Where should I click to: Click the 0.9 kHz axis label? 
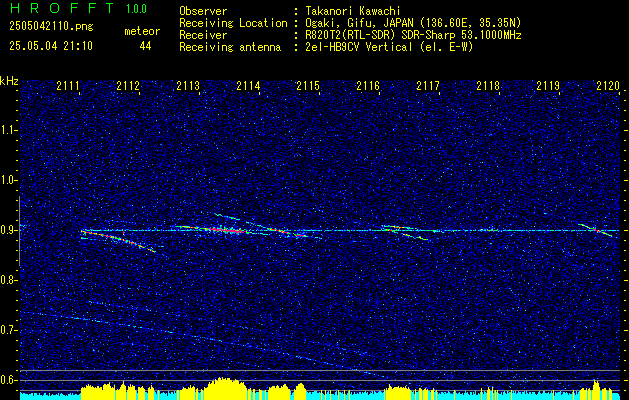click(7, 230)
